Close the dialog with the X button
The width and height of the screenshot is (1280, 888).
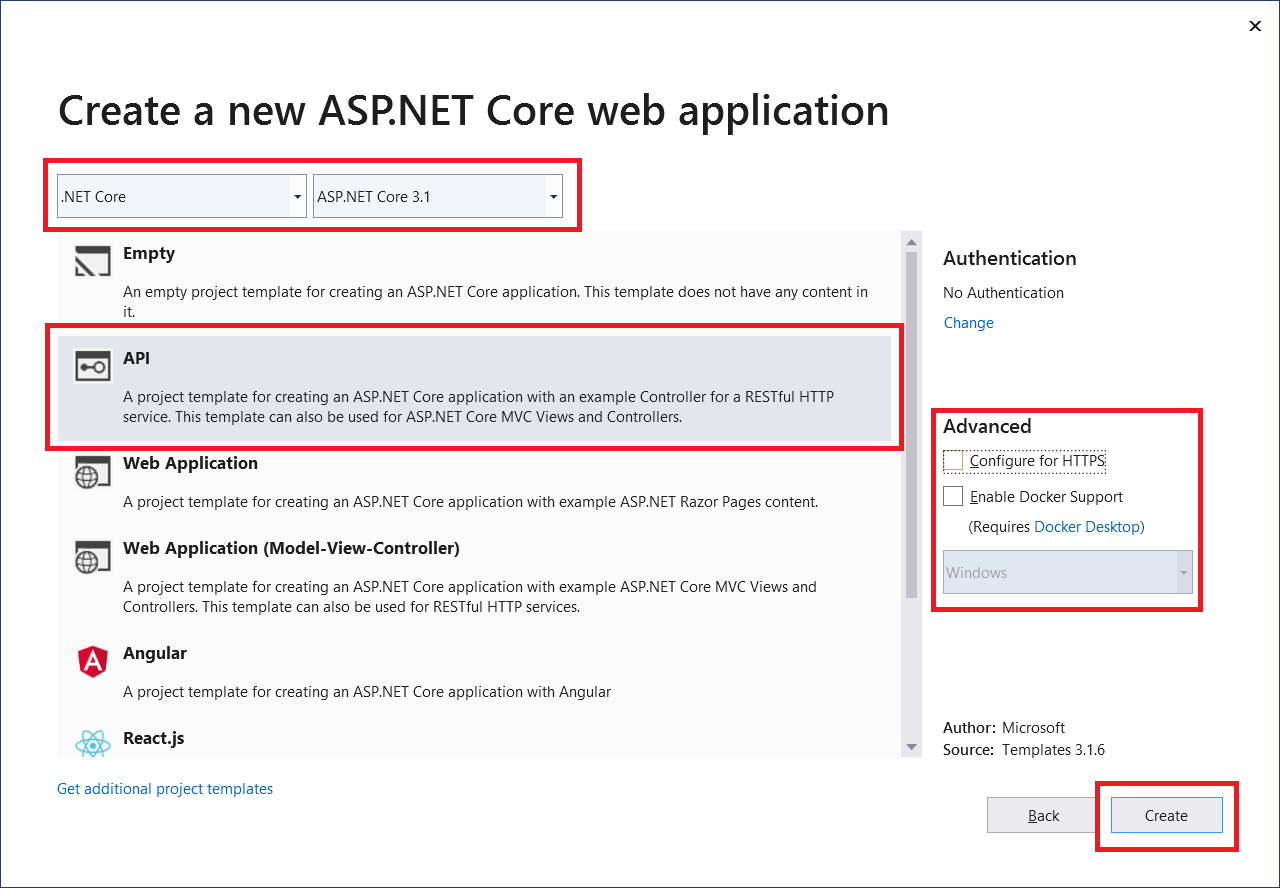1255,26
